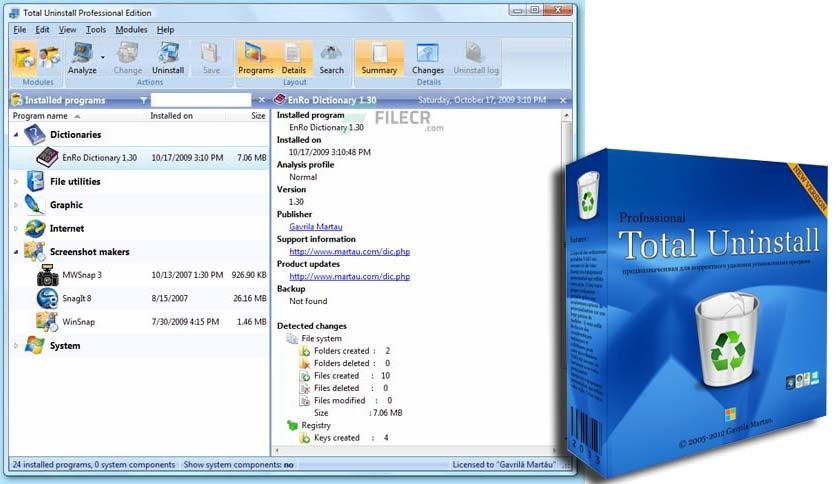Open the Search layout icon

[331, 58]
